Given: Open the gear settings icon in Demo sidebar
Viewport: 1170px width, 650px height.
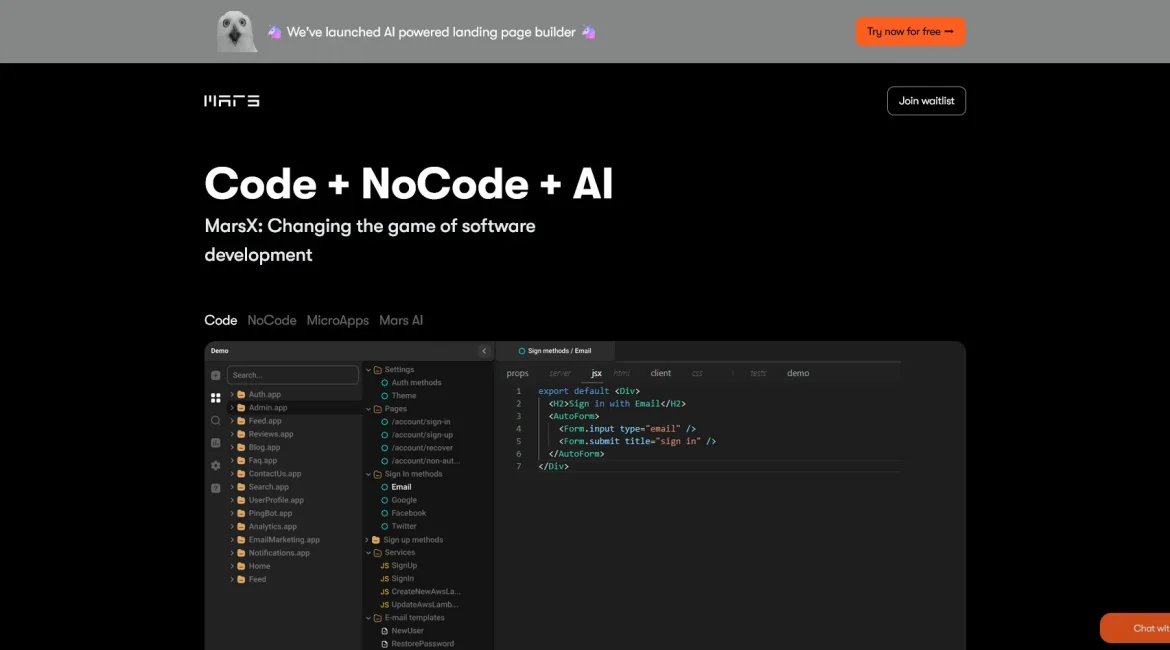Looking at the screenshot, I should 216,466.
